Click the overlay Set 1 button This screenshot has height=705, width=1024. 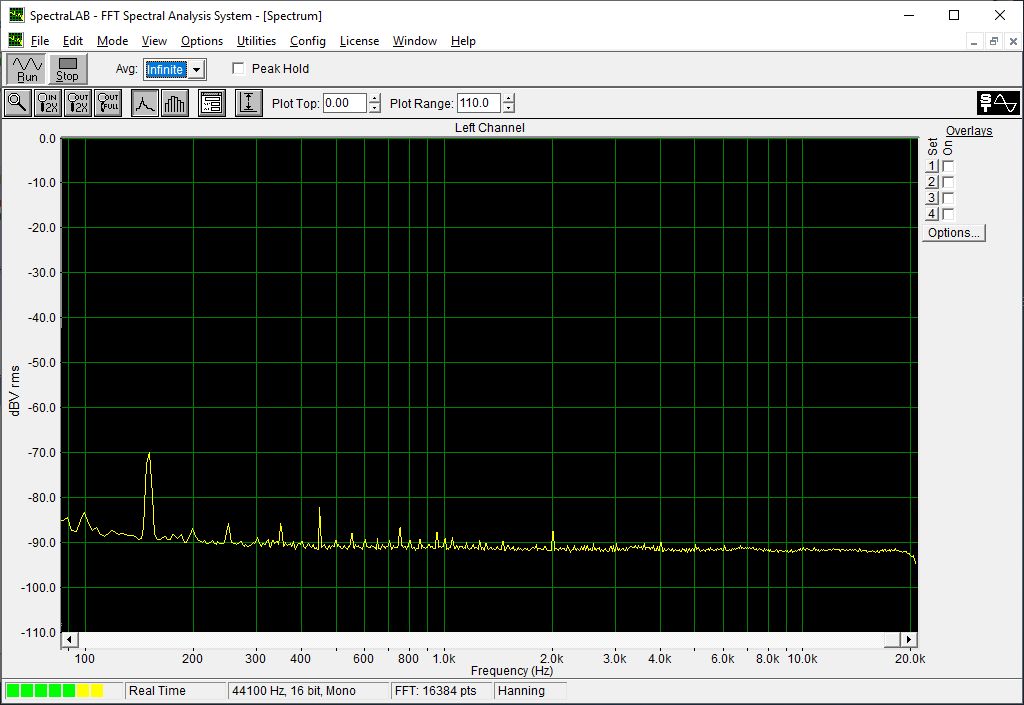coord(932,166)
